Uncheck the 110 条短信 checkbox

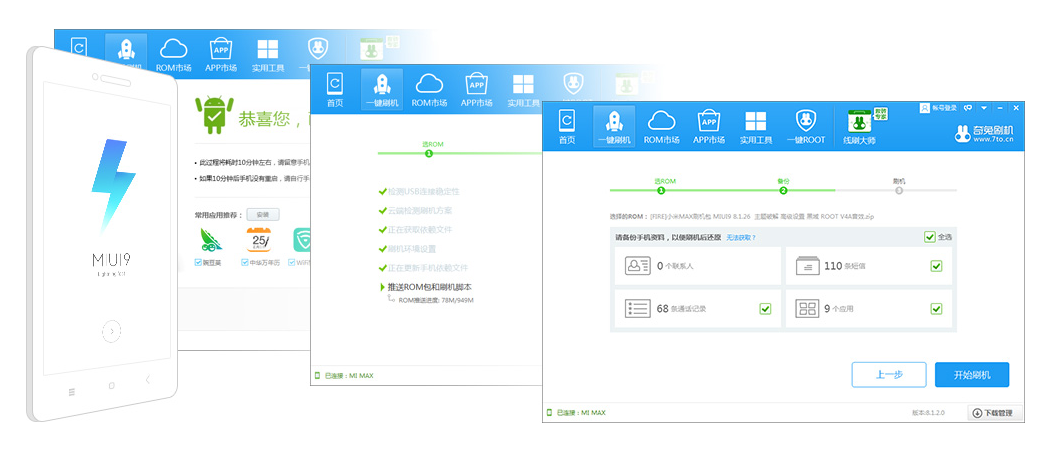point(936,266)
